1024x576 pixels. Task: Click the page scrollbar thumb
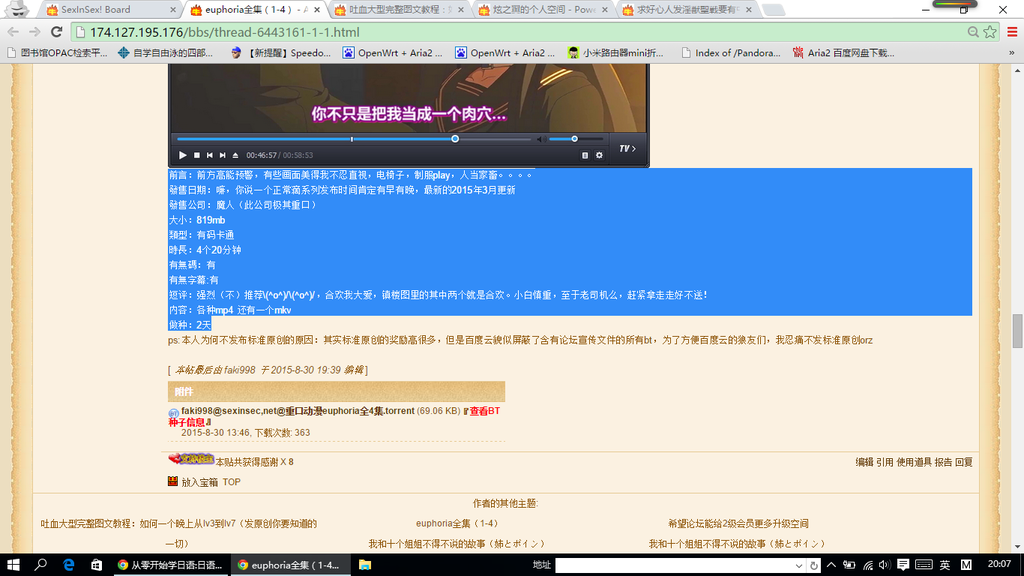pos(1017,331)
